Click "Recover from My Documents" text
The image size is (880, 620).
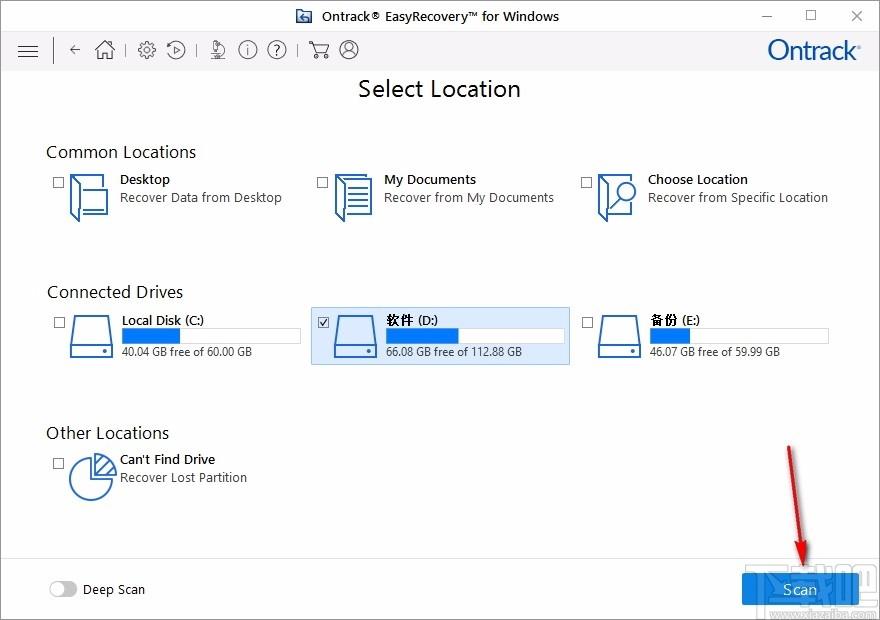469,198
